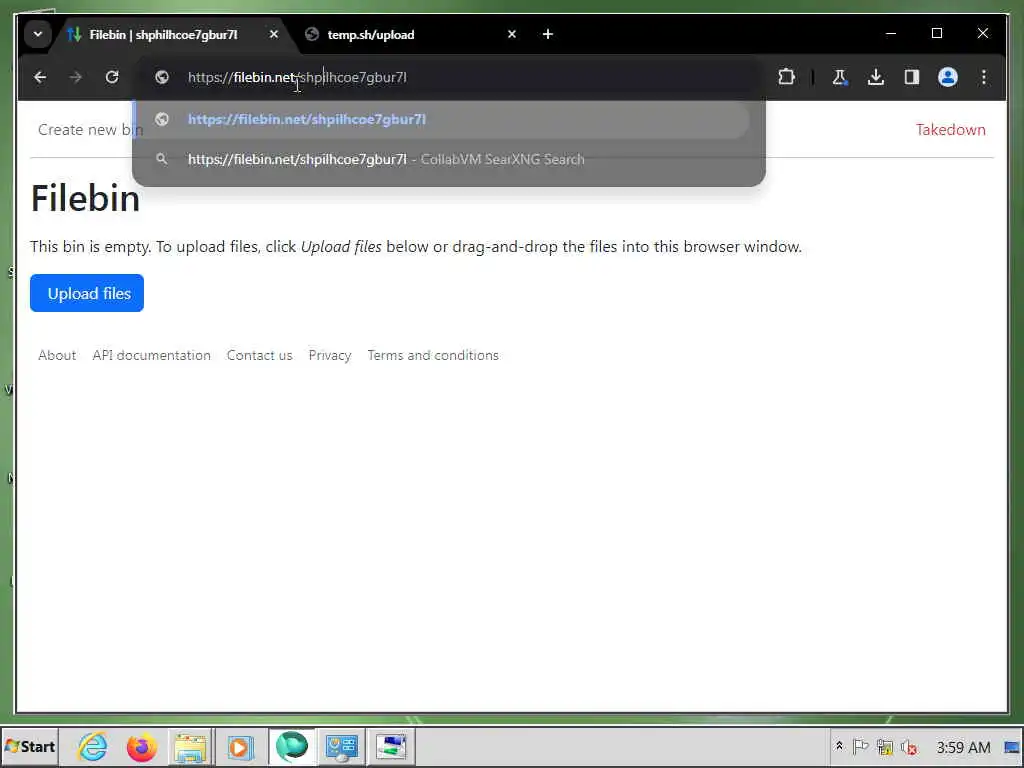
Task: Maximize the browser window
Action: point(936,33)
